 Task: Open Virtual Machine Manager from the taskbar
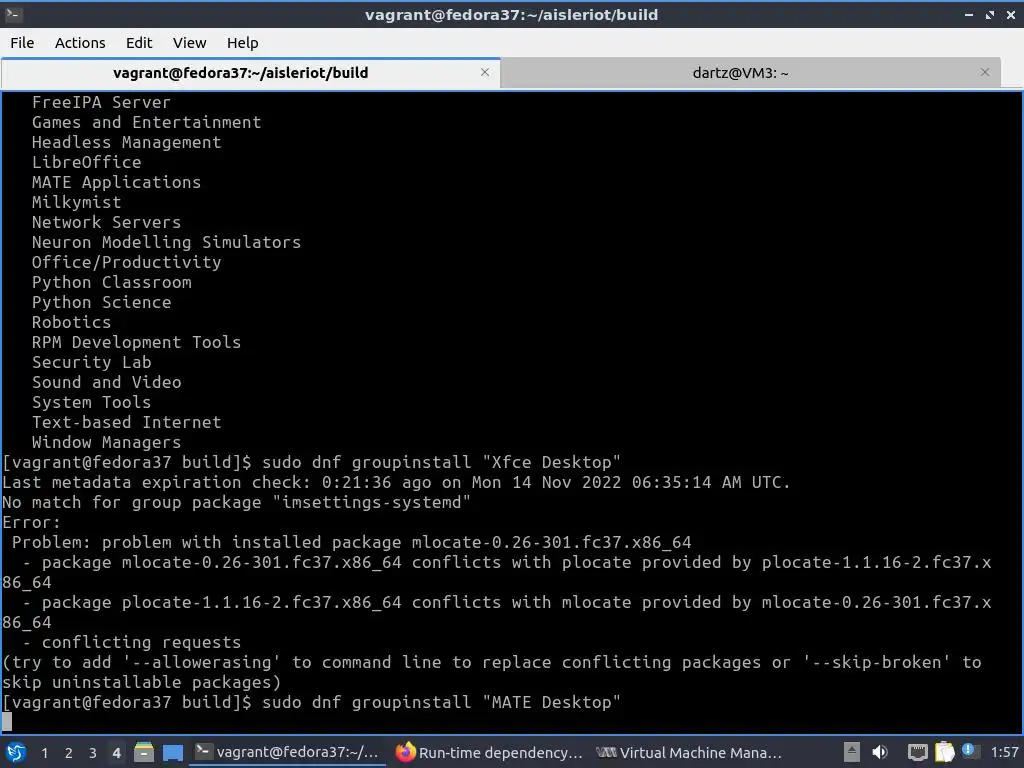tap(689, 752)
